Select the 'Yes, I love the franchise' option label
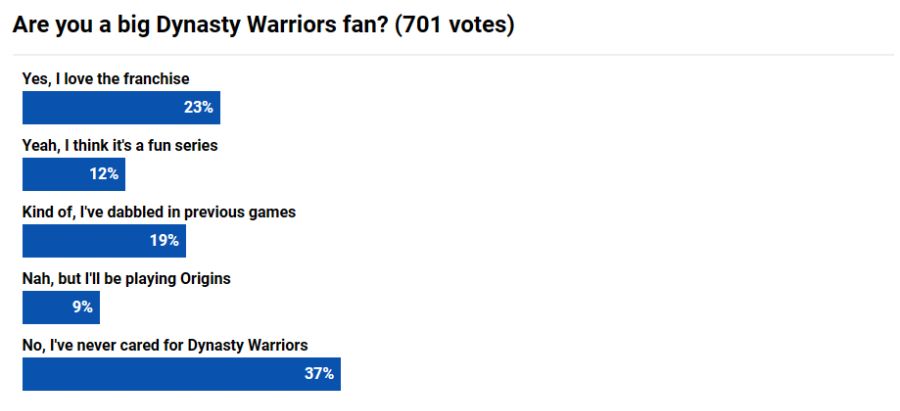Screen dimensions: 900x411 point(106,79)
